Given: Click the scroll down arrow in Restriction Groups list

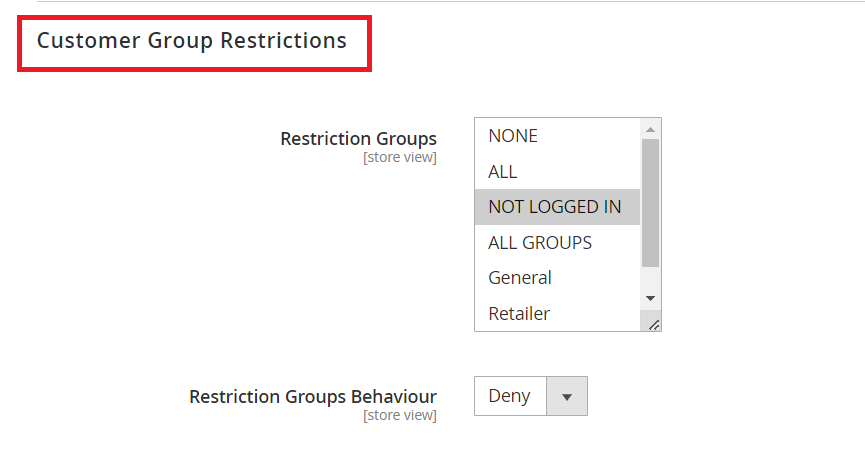Looking at the screenshot, I should pos(650,298).
